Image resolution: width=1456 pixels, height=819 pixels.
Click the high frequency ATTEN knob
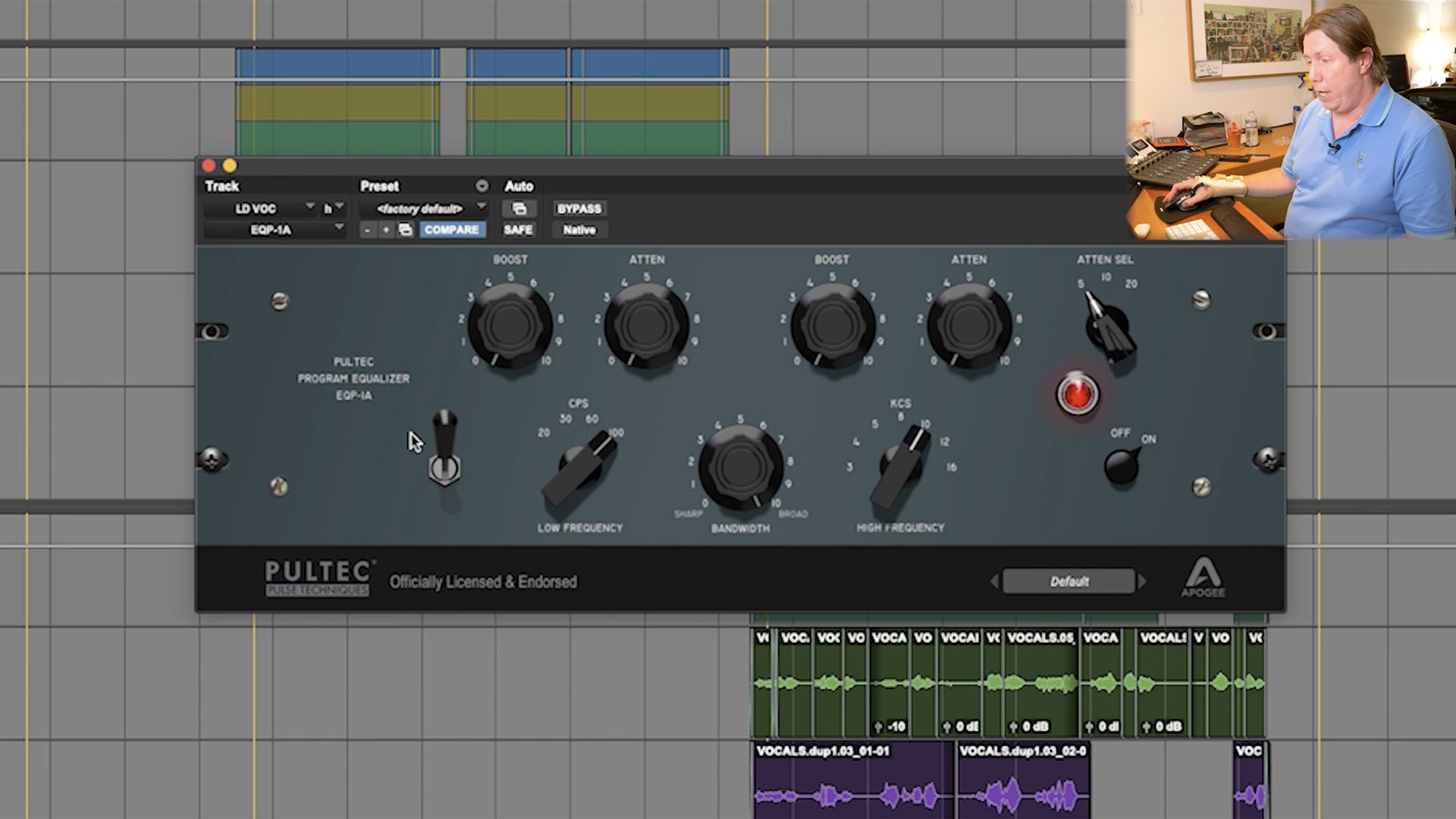[x=969, y=327]
